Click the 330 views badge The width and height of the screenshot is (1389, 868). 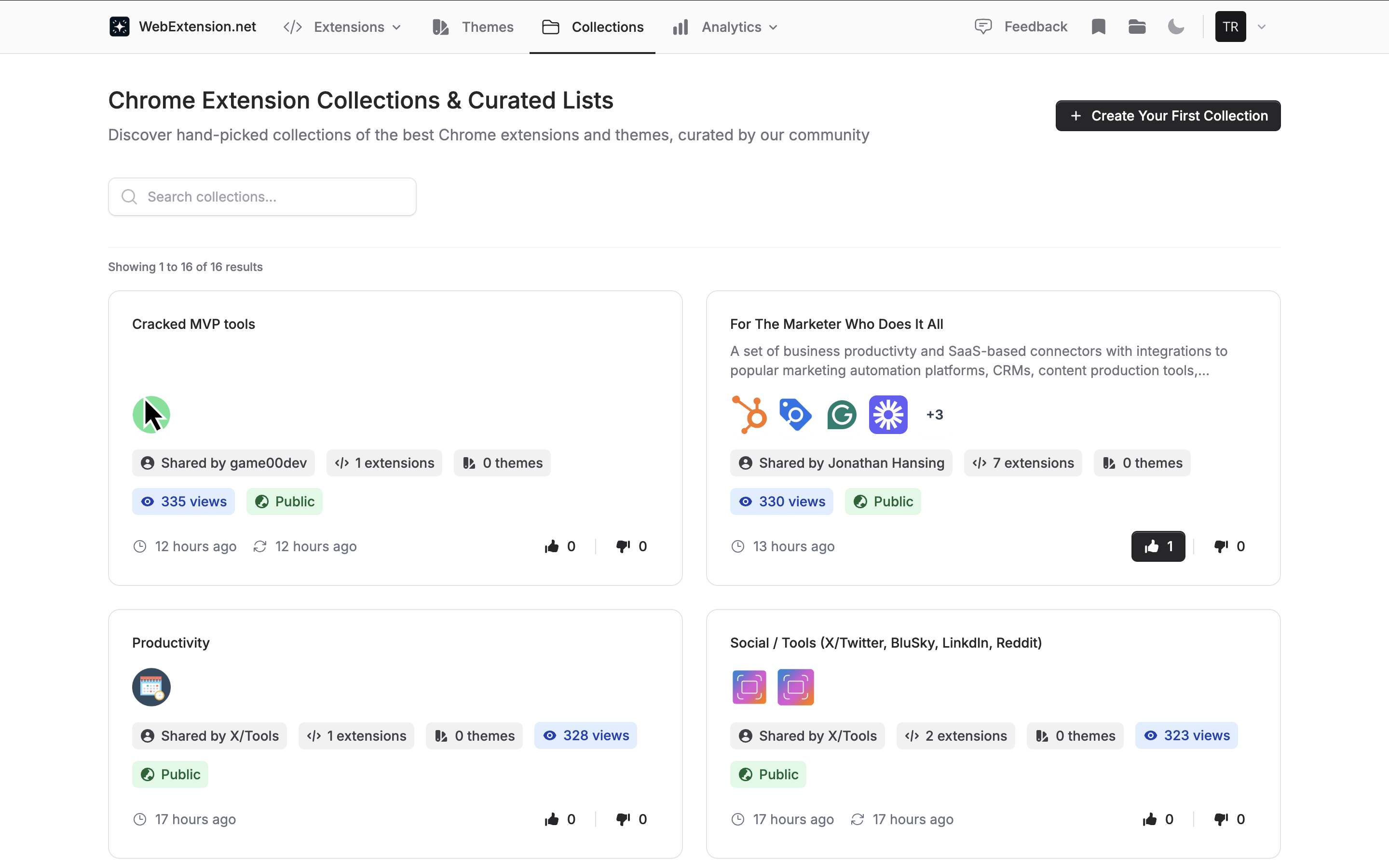(x=781, y=501)
